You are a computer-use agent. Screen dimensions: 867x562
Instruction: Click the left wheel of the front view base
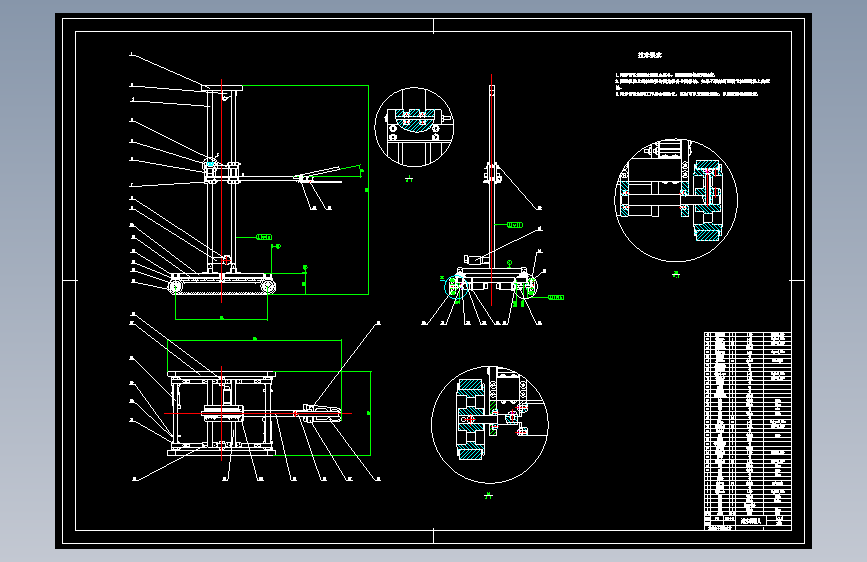click(x=176, y=287)
